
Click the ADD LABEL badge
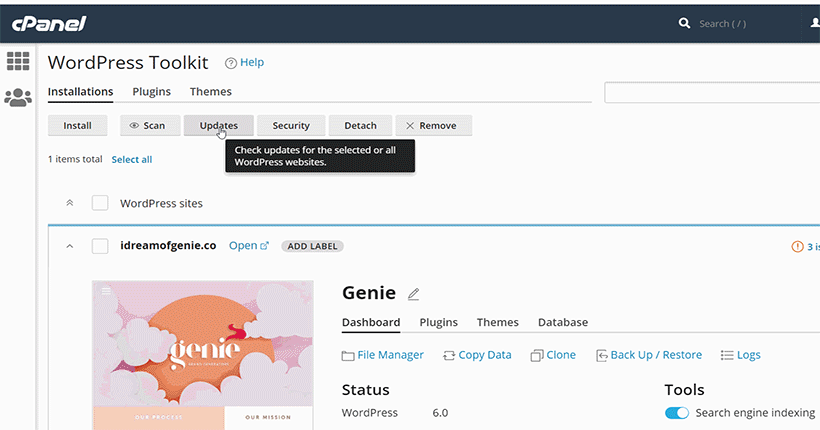(x=312, y=246)
